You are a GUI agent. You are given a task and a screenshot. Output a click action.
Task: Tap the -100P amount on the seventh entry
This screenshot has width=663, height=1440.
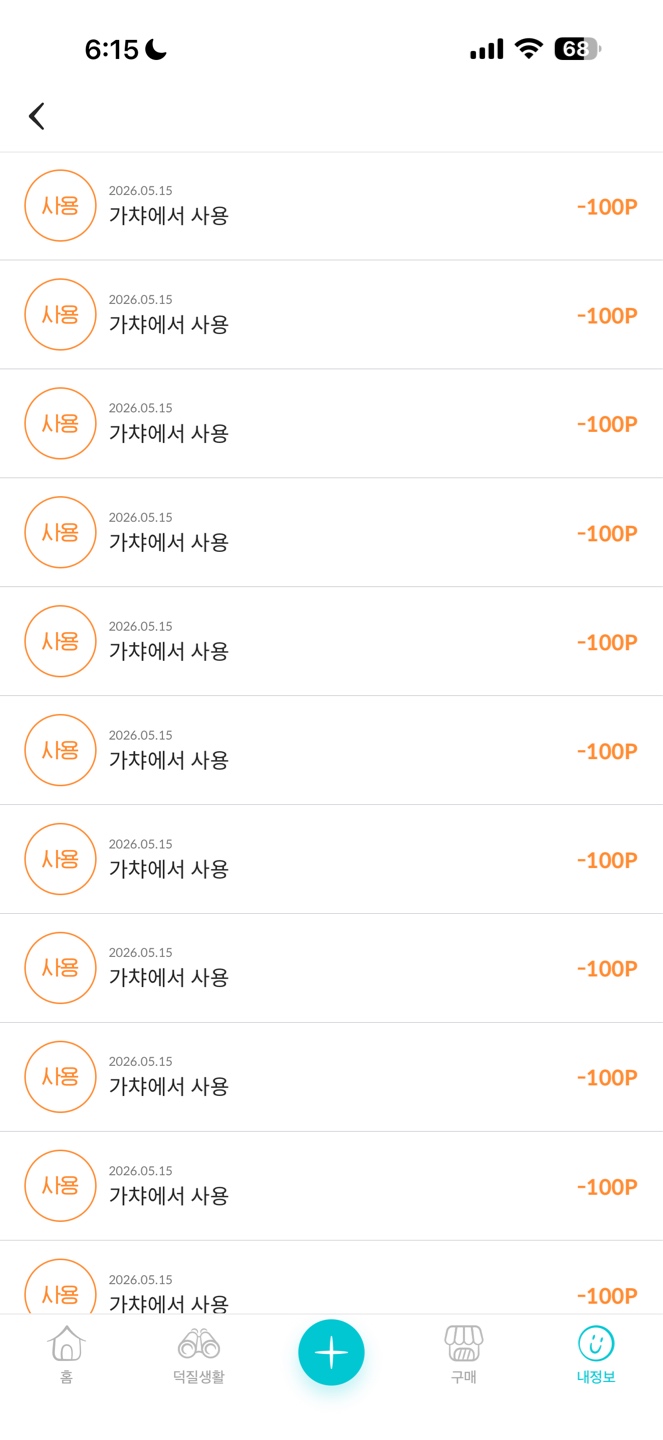coord(607,860)
